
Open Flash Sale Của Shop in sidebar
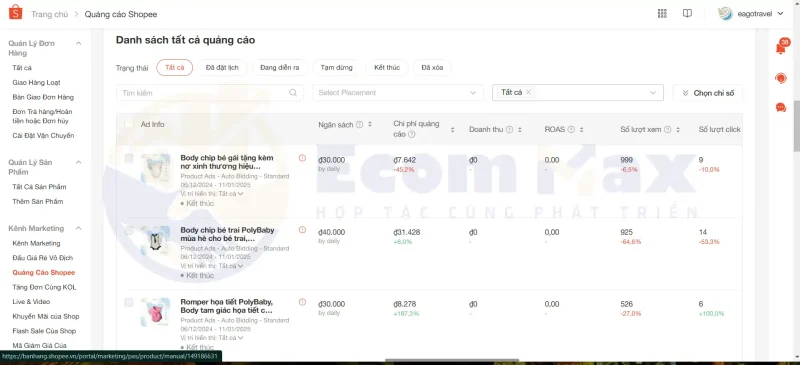coord(44,331)
